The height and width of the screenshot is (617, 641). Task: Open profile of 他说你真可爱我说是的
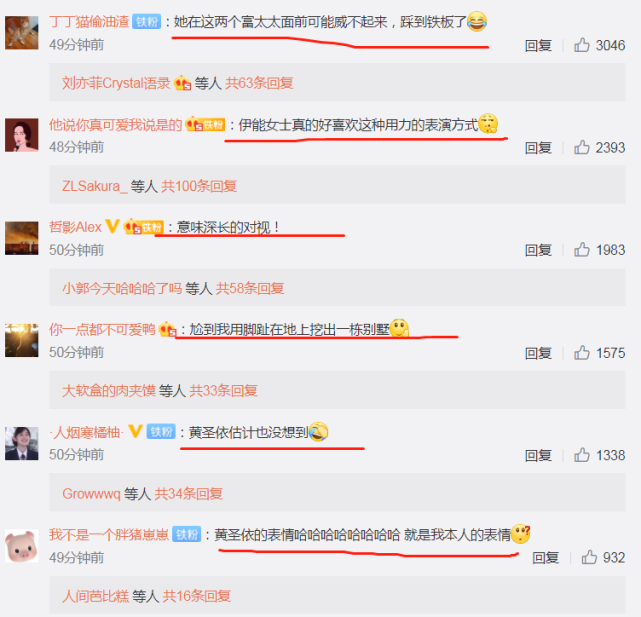coord(115,125)
